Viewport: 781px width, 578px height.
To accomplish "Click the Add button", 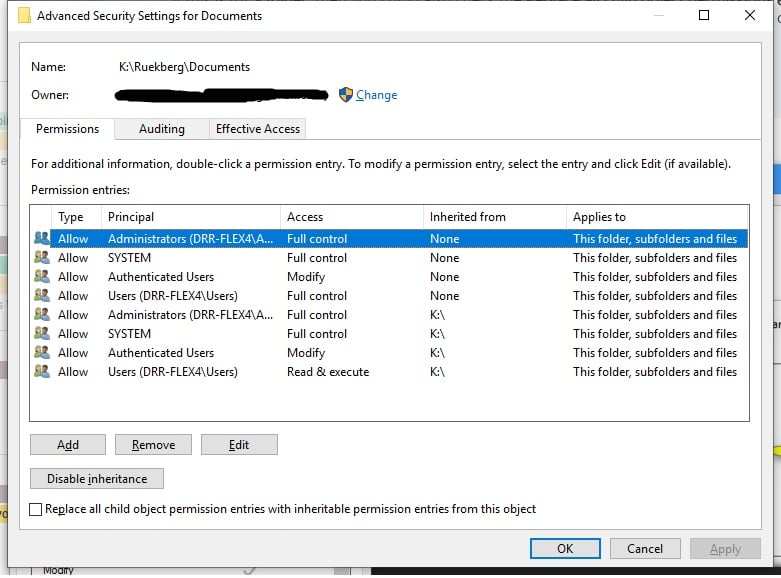I will 68,444.
